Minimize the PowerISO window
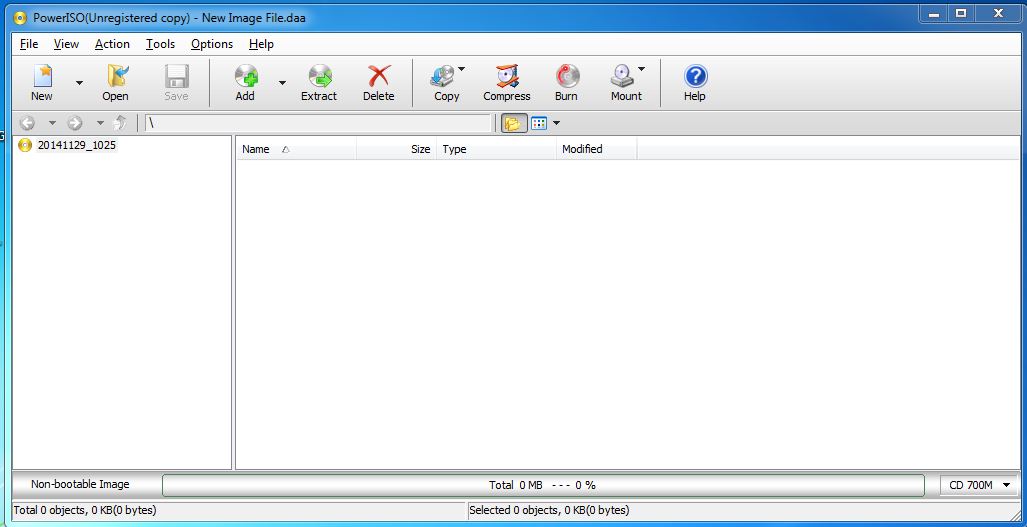This screenshot has width=1027, height=527. [933, 13]
